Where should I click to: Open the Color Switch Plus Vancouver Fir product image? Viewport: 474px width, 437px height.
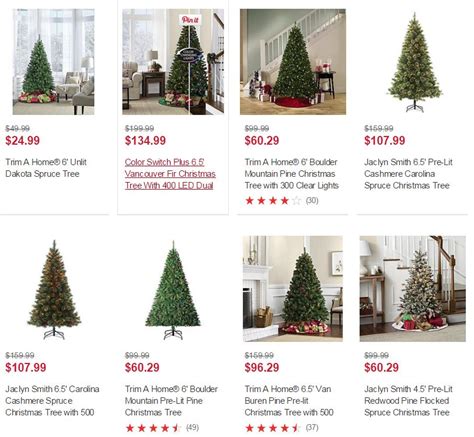(173, 62)
